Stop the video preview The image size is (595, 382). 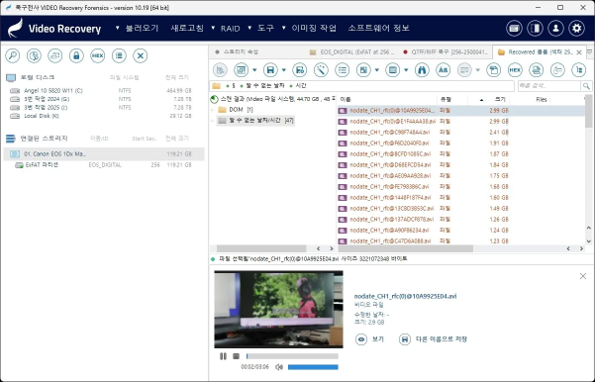point(236,356)
